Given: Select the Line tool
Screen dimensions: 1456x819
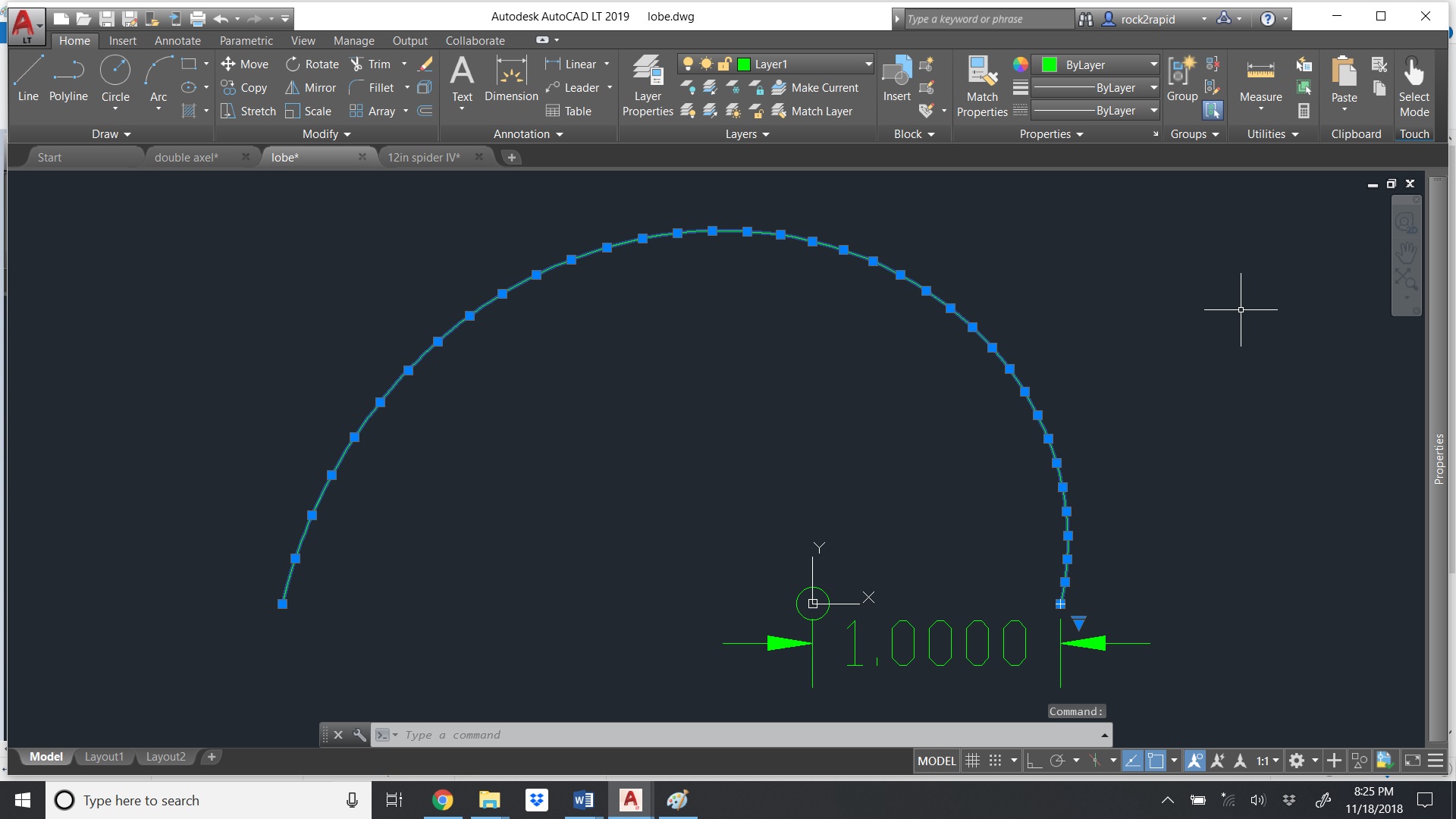Looking at the screenshot, I should click(x=28, y=79).
